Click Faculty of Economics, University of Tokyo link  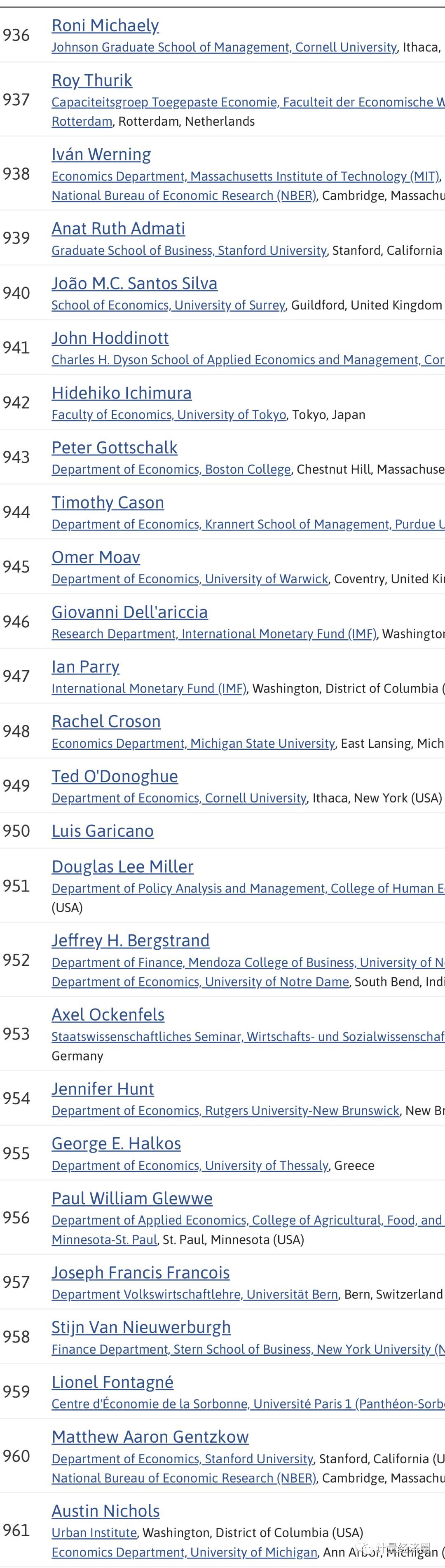tap(169, 415)
